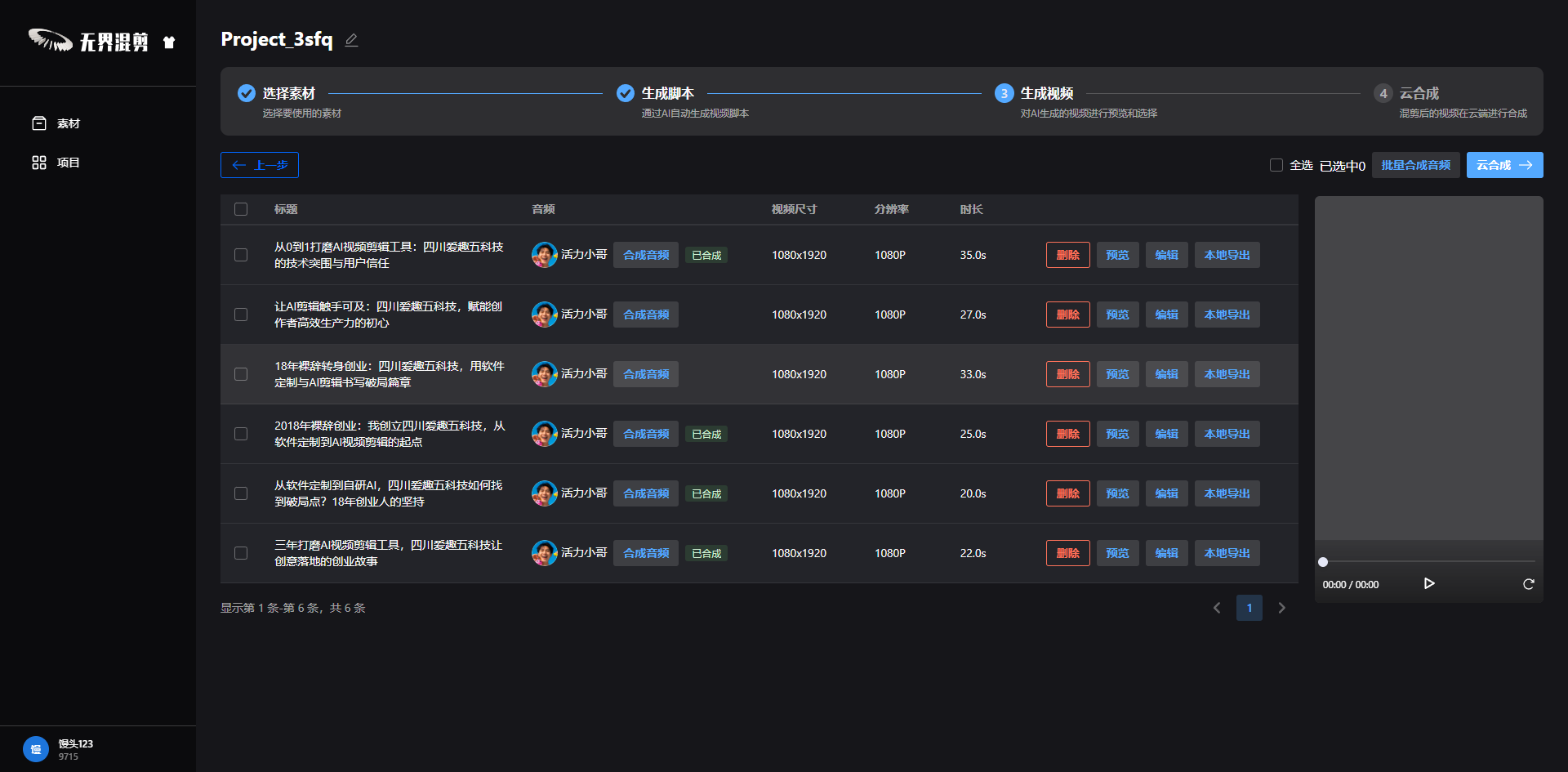
Task: Open 项目 in the left sidebar
Action: tap(56, 163)
